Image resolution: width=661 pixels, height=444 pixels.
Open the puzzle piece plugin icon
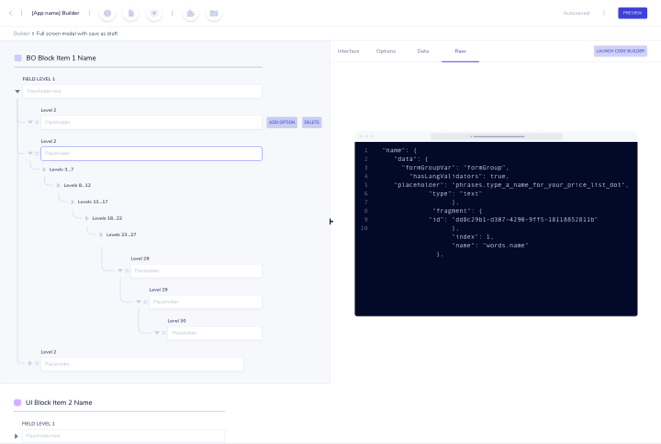(x=191, y=13)
